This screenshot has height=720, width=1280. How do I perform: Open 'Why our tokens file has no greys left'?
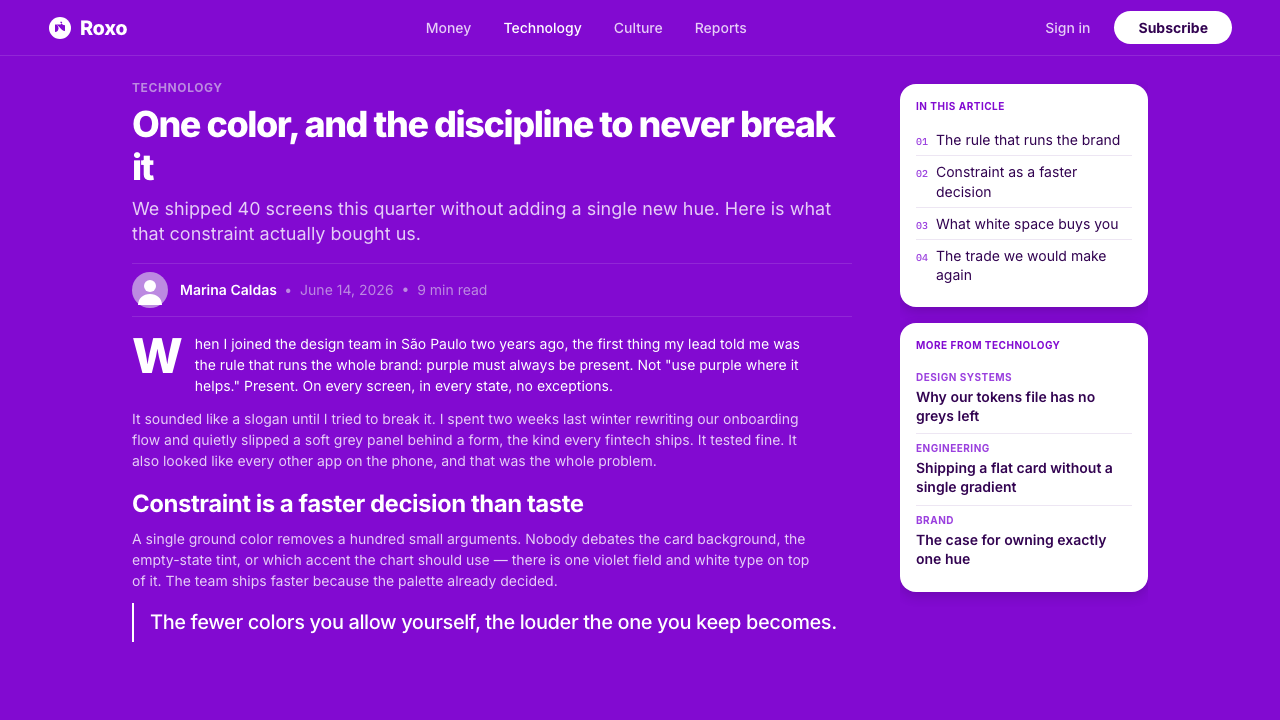coord(1024,398)
